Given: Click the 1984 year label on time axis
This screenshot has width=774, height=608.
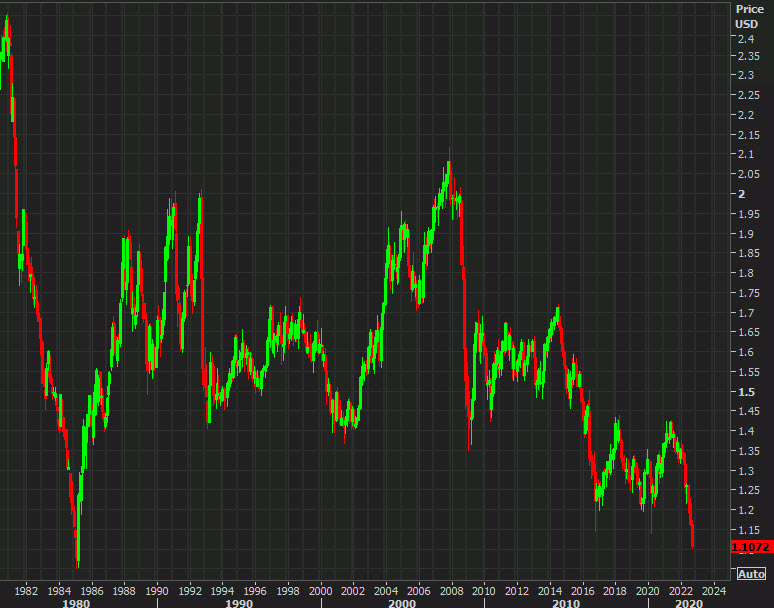Looking at the screenshot, I should (x=59, y=591).
